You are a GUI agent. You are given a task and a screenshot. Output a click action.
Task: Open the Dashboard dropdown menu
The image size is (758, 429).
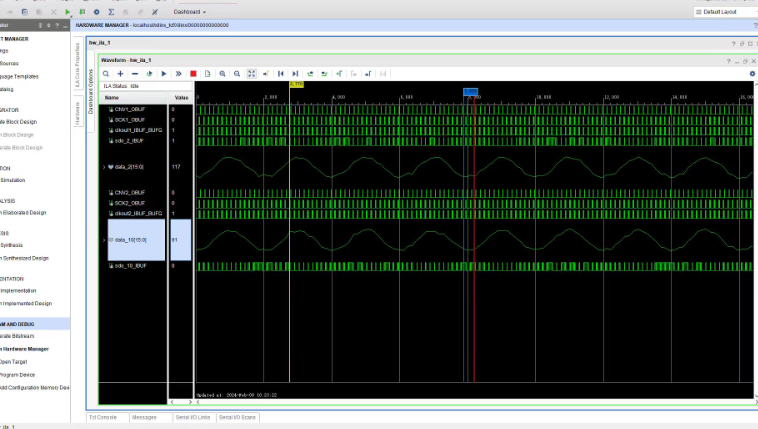(190, 12)
